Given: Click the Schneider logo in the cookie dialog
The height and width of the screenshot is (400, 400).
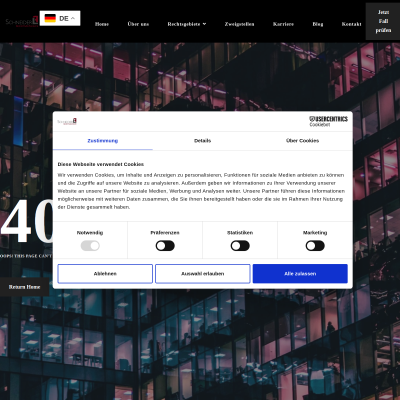Looking at the screenshot, I should point(67,121).
